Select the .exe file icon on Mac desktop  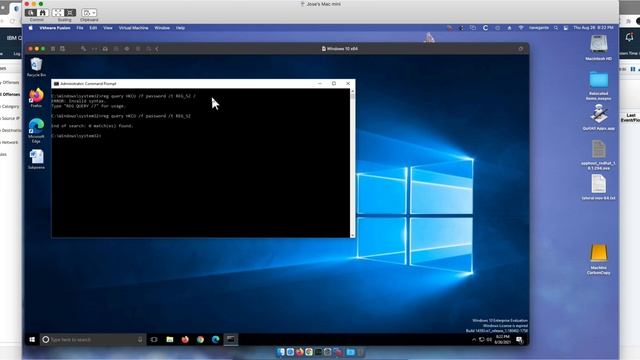click(x=599, y=155)
